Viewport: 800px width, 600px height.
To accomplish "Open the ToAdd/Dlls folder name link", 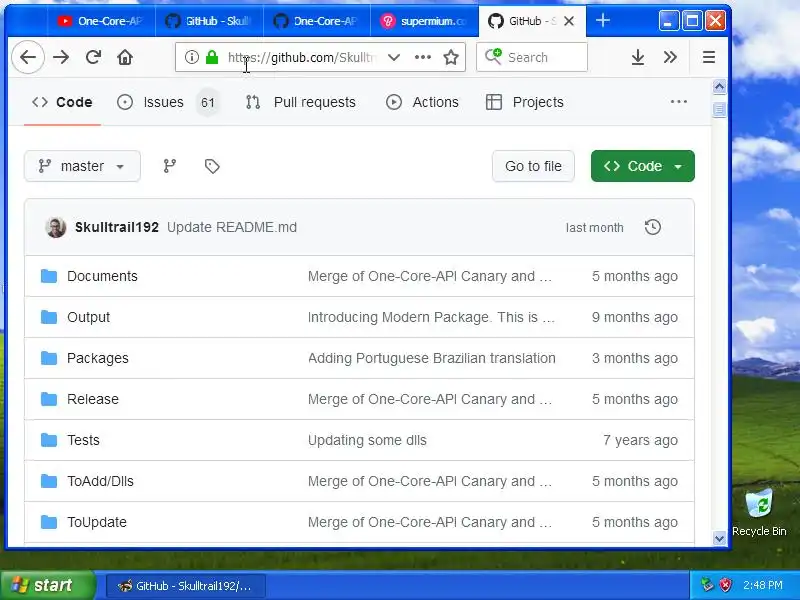I will (x=100, y=481).
